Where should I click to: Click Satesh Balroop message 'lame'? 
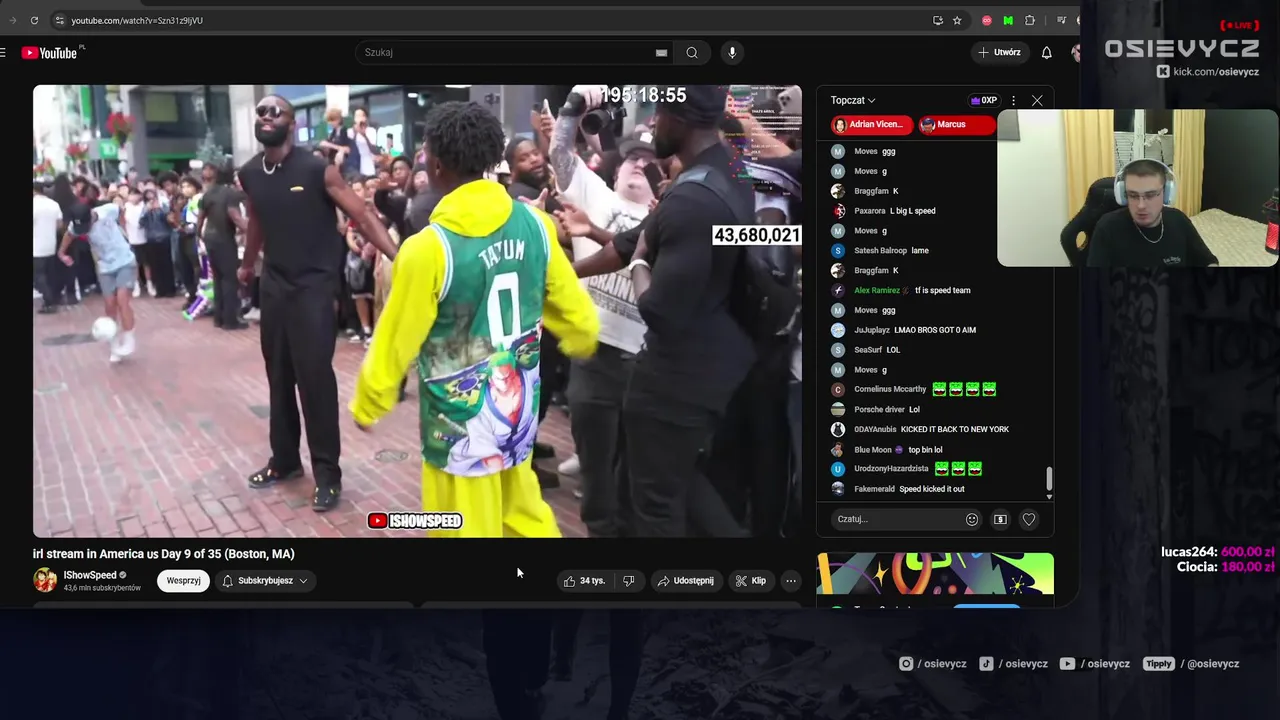[x=920, y=250]
